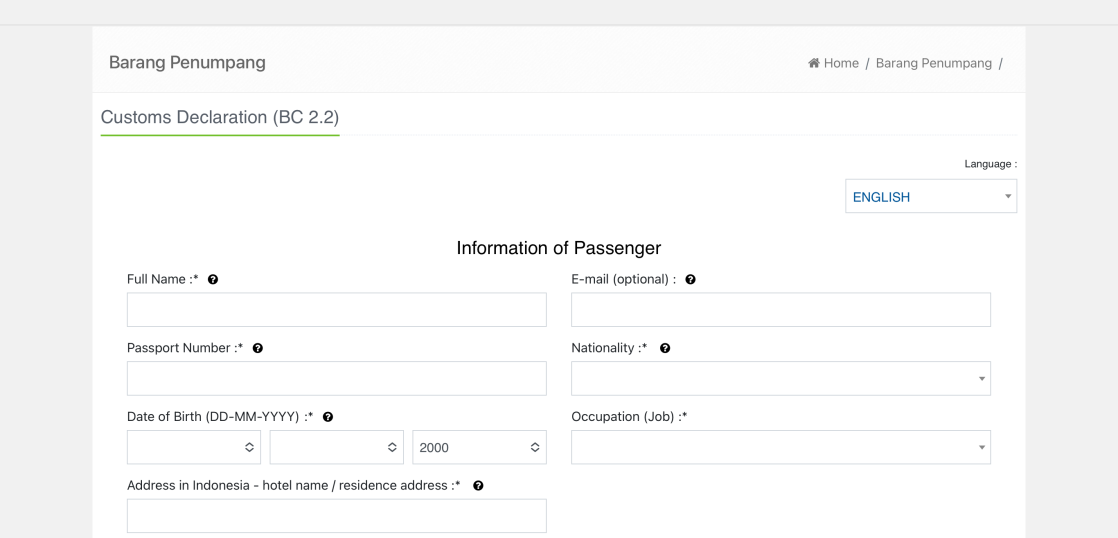
Task: Show help for the E-mail field
Action: 691,279
